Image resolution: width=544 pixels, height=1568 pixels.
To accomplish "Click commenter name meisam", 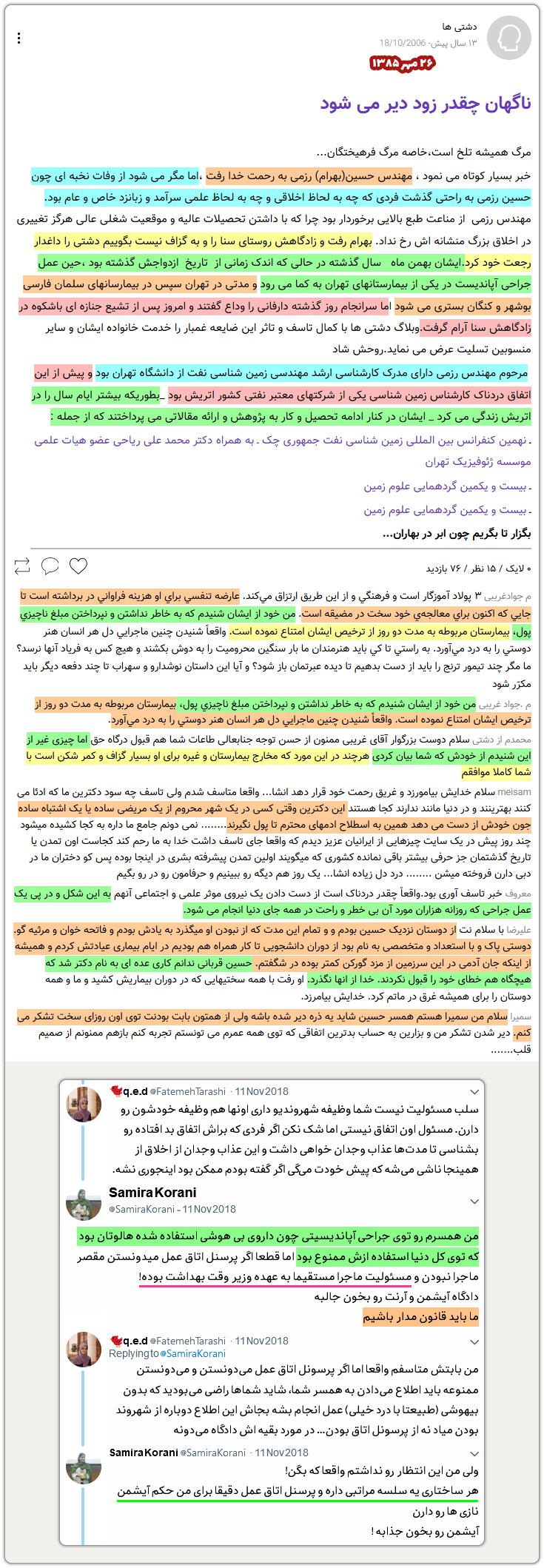I will [514, 791].
